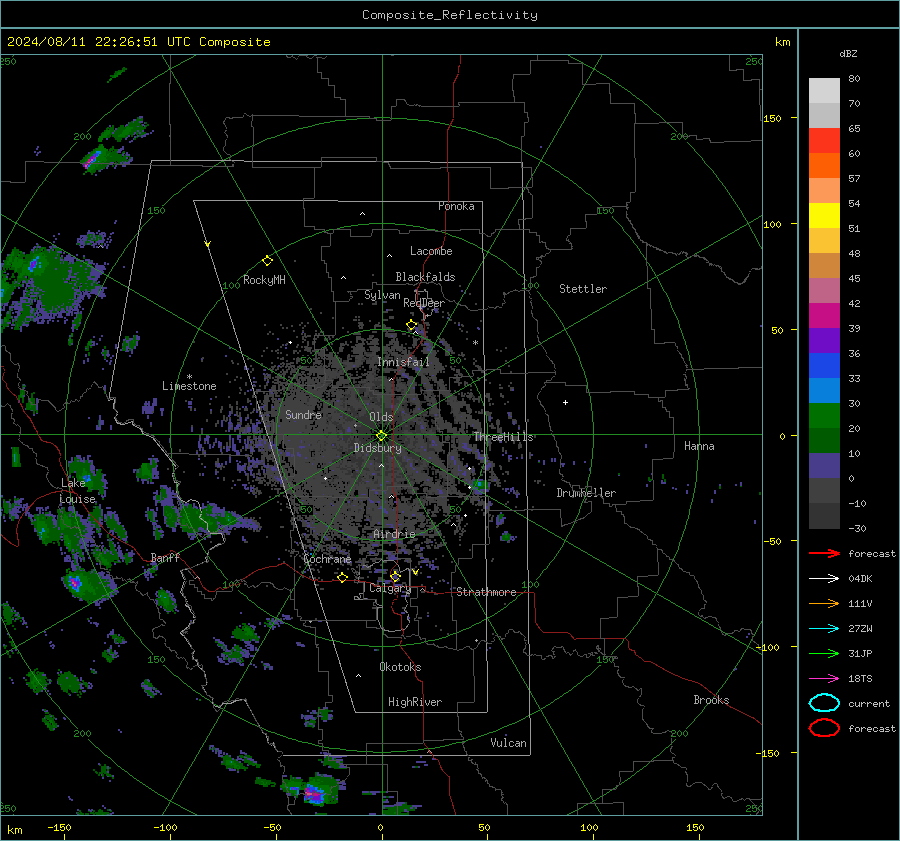Click the Cochrane label
Screen dimensions: 900x841
click(x=327, y=559)
